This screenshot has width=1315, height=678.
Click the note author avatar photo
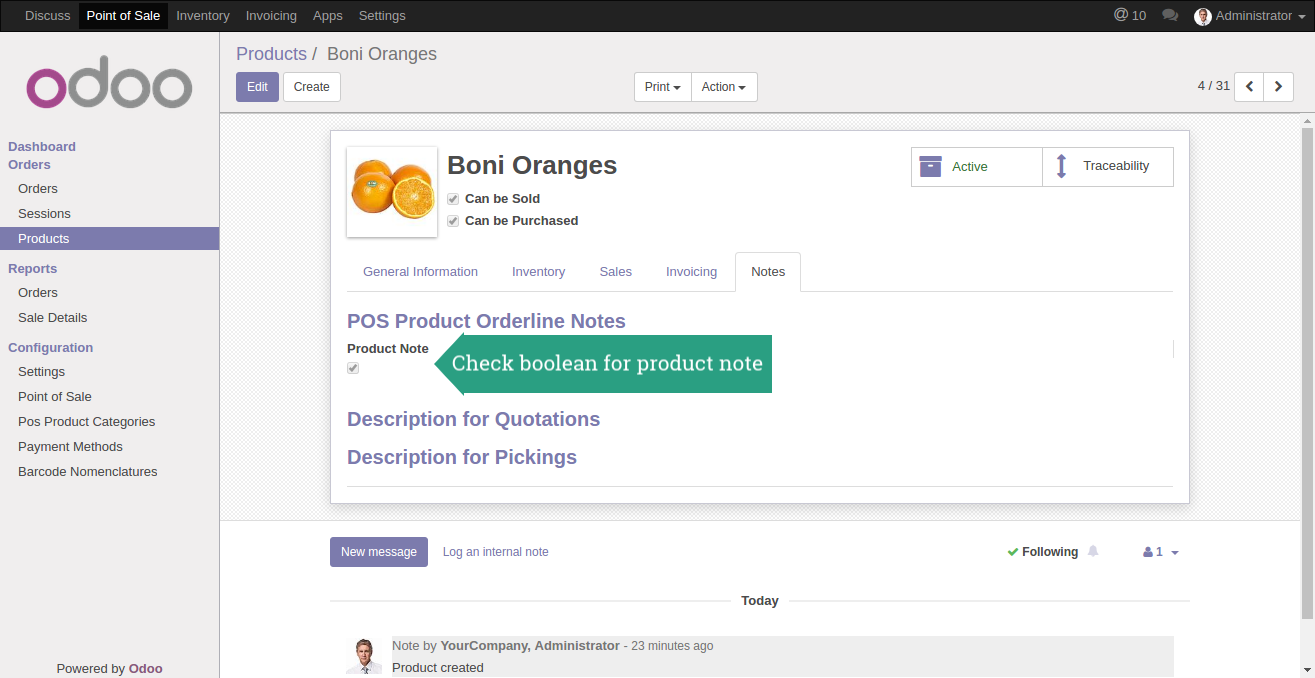(364, 656)
